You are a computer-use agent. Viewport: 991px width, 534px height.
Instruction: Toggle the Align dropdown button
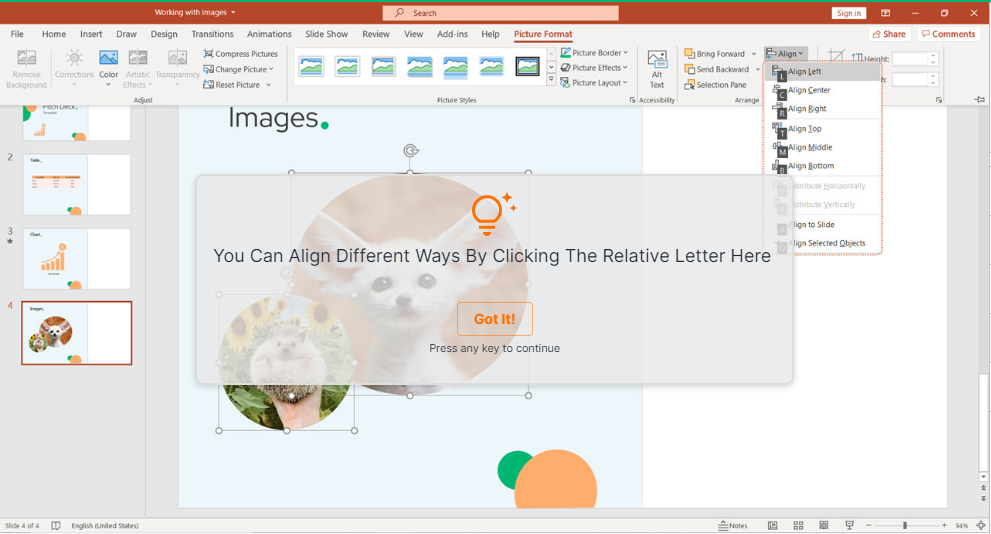(785, 54)
